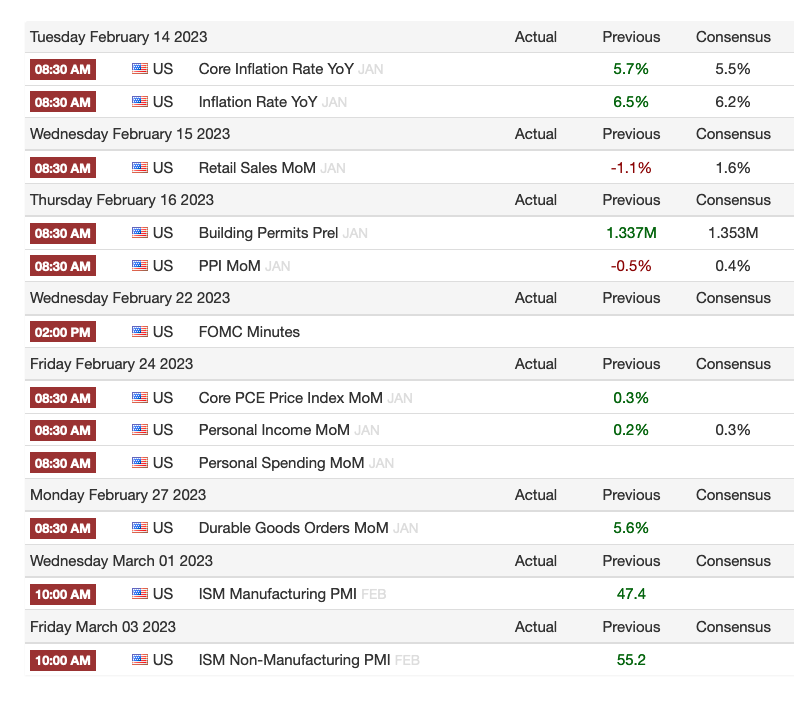Click 08:30 AM badge for Retail Sales MoM

pyautogui.click(x=63, y=168)
